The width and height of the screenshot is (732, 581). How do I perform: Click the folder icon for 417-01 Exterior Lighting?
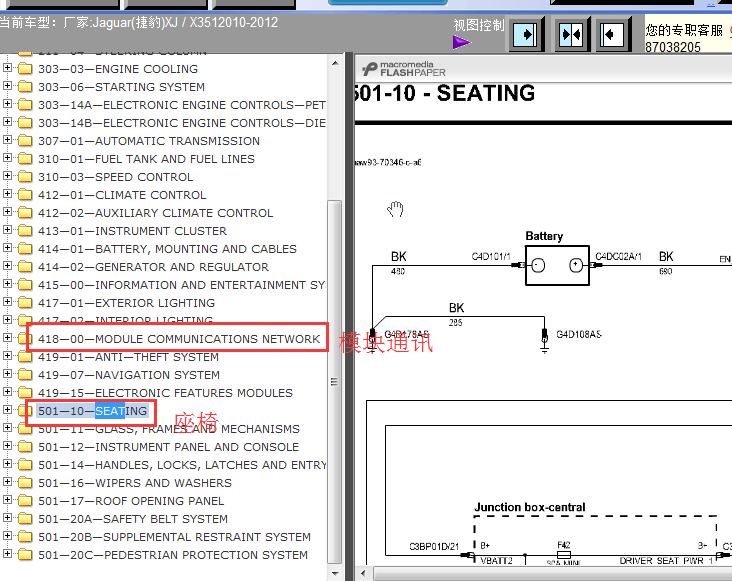tap(25, 303)
